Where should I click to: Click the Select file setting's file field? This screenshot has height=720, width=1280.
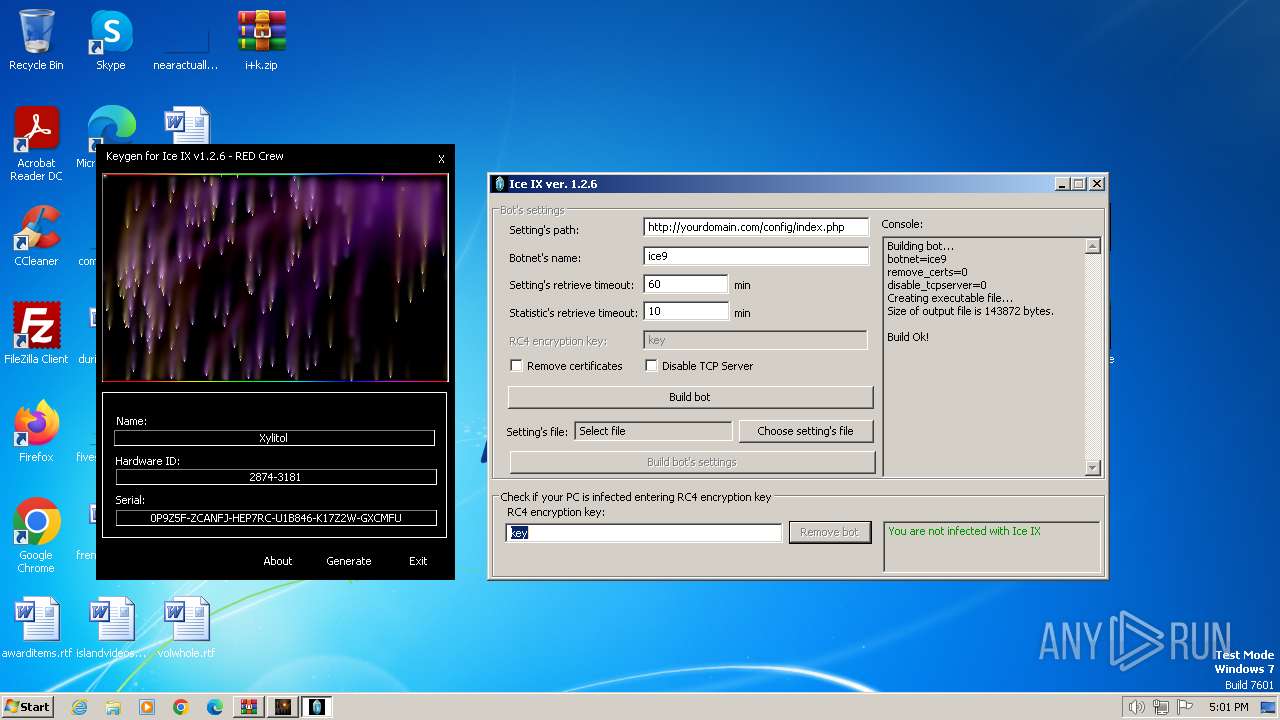coord(653,431)
